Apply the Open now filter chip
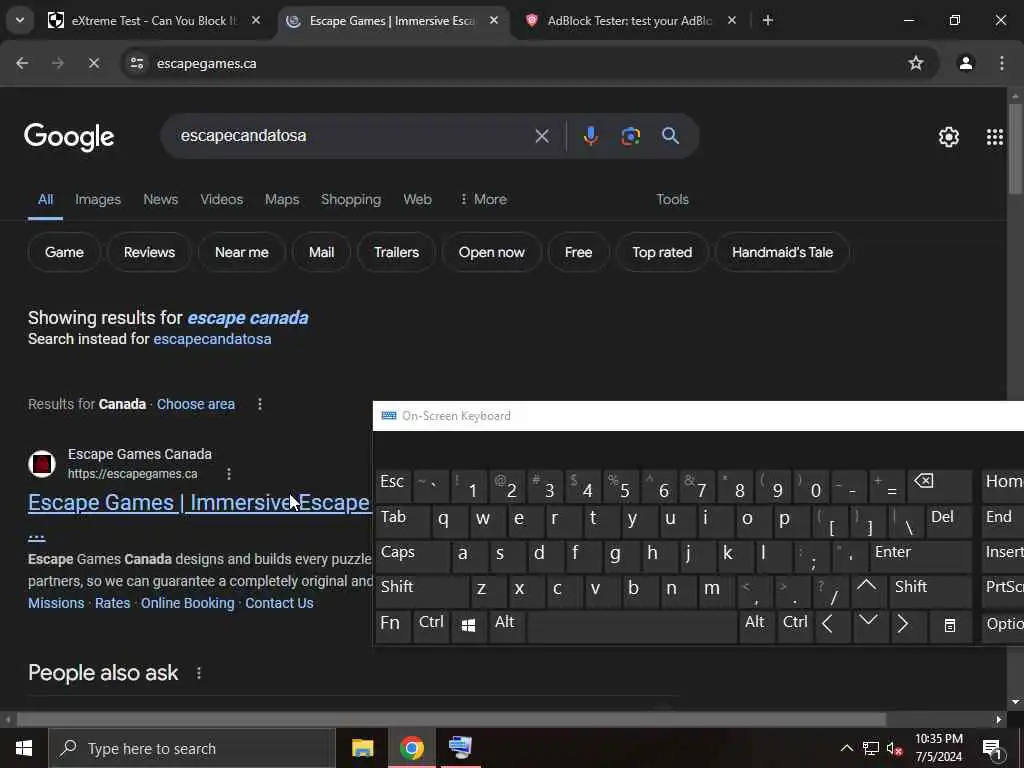The width and height of the screenshot is (1024, 768). [x=491, y=252]
